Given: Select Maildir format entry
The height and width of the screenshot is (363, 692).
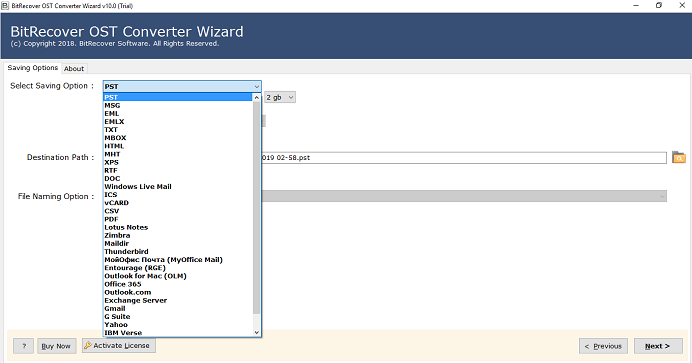Looking at the screenshot, I should pos(177,243).
